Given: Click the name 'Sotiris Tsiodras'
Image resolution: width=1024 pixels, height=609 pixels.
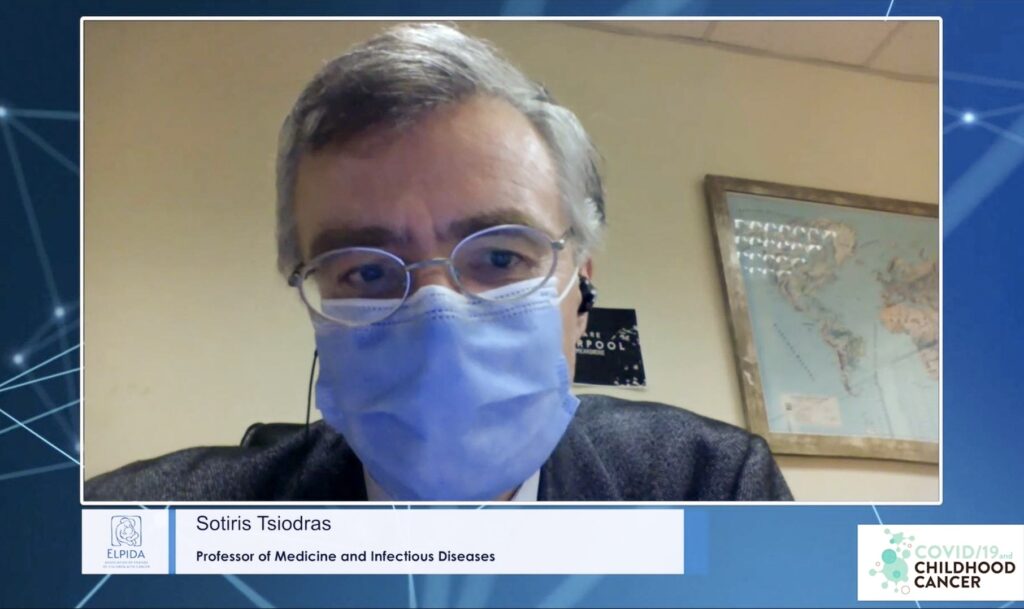Looking at the screenshot, I should coord(263,523).
